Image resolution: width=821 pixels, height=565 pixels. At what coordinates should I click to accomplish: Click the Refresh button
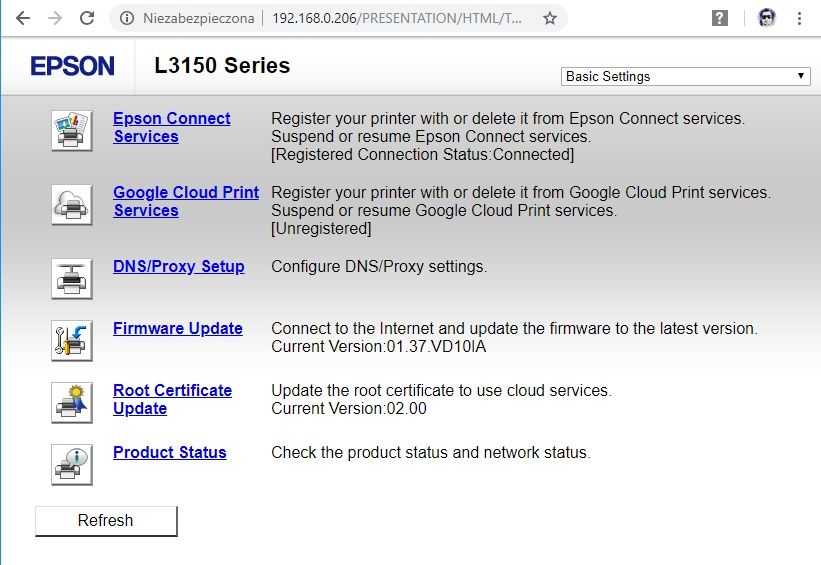pos(106,521)
